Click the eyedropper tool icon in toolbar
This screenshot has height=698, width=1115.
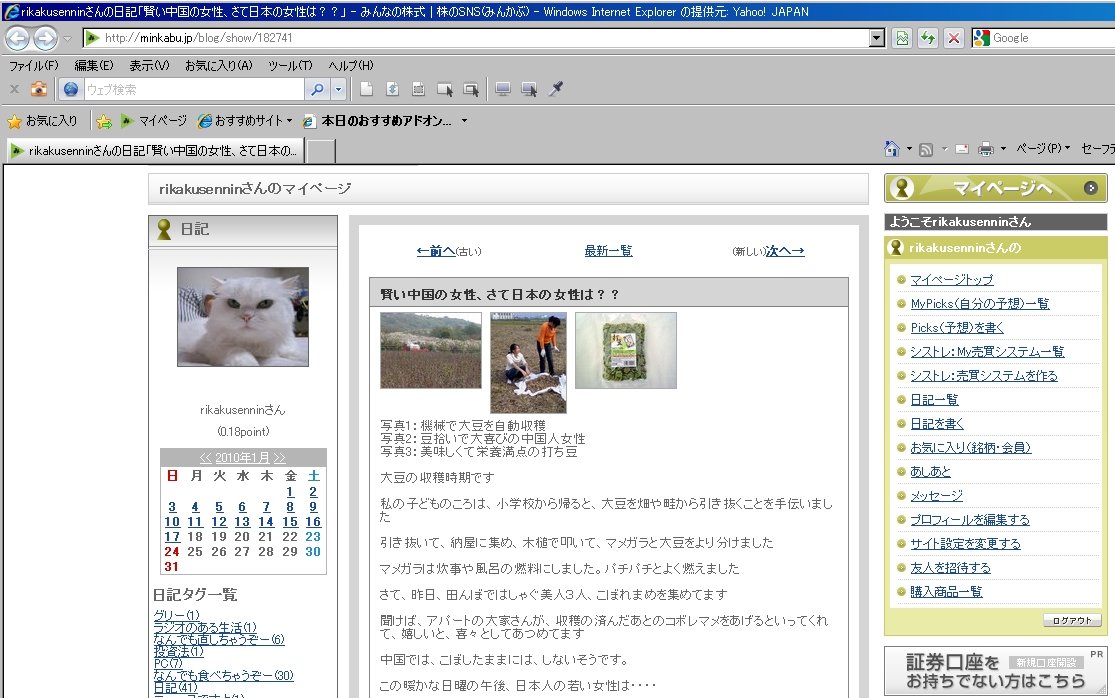coord(556,90)
